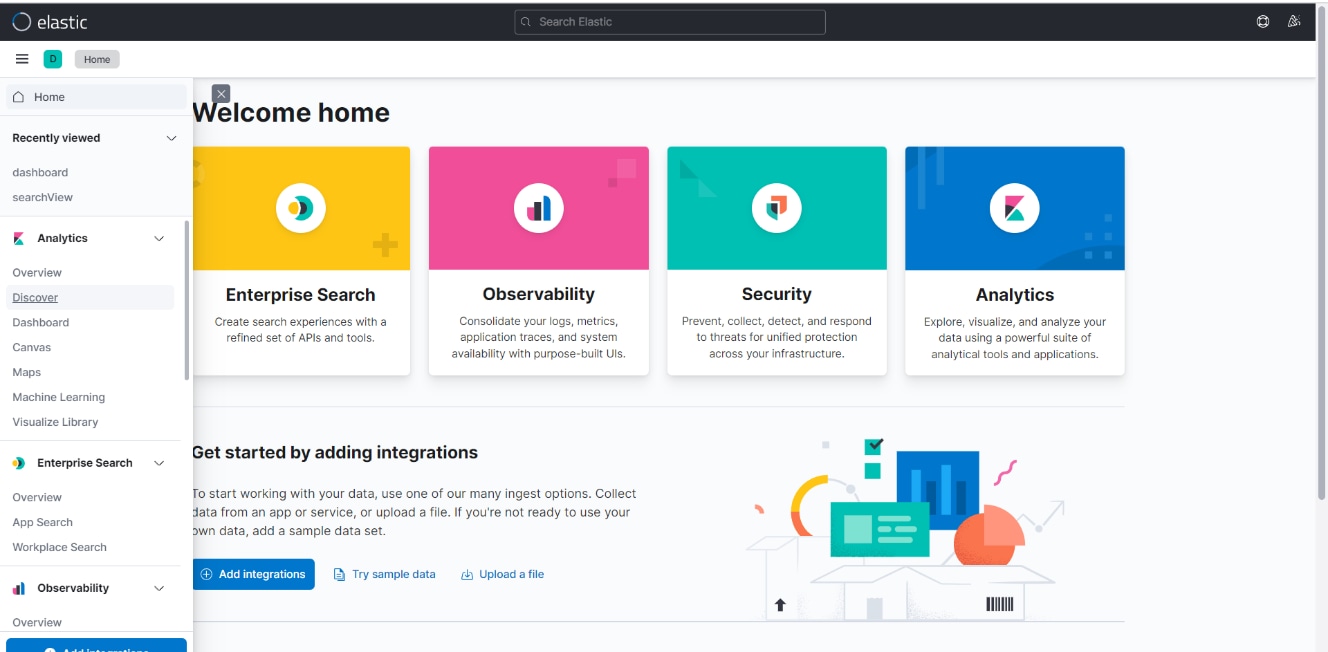Click the Enterprise Search sidebar section icon

[19, 463]
